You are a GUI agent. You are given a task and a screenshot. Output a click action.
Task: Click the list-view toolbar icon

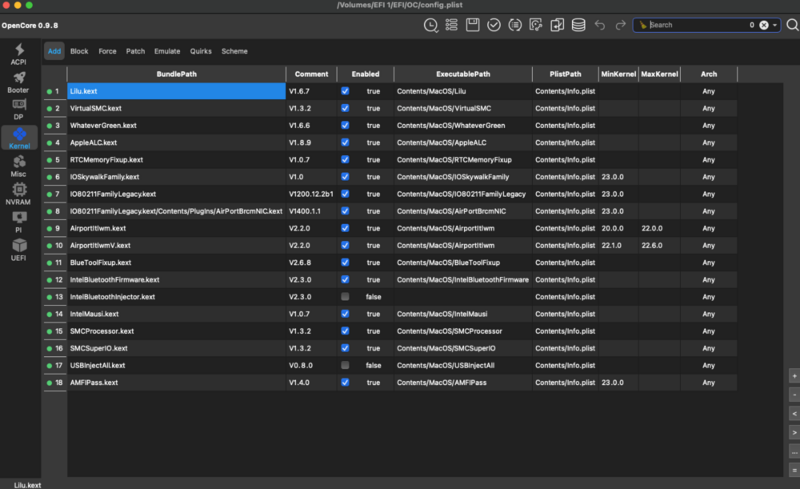(452, 25)
